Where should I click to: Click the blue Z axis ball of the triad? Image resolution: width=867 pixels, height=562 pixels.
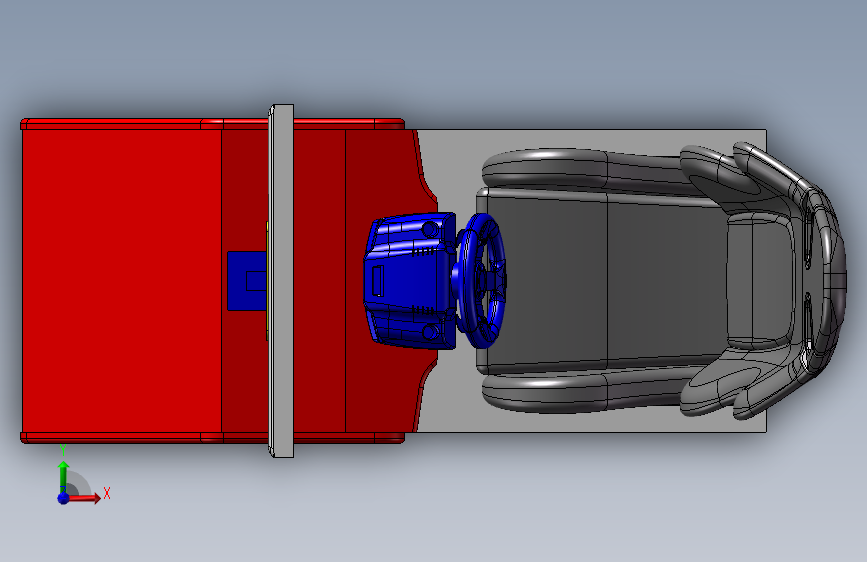click(64, 498)
